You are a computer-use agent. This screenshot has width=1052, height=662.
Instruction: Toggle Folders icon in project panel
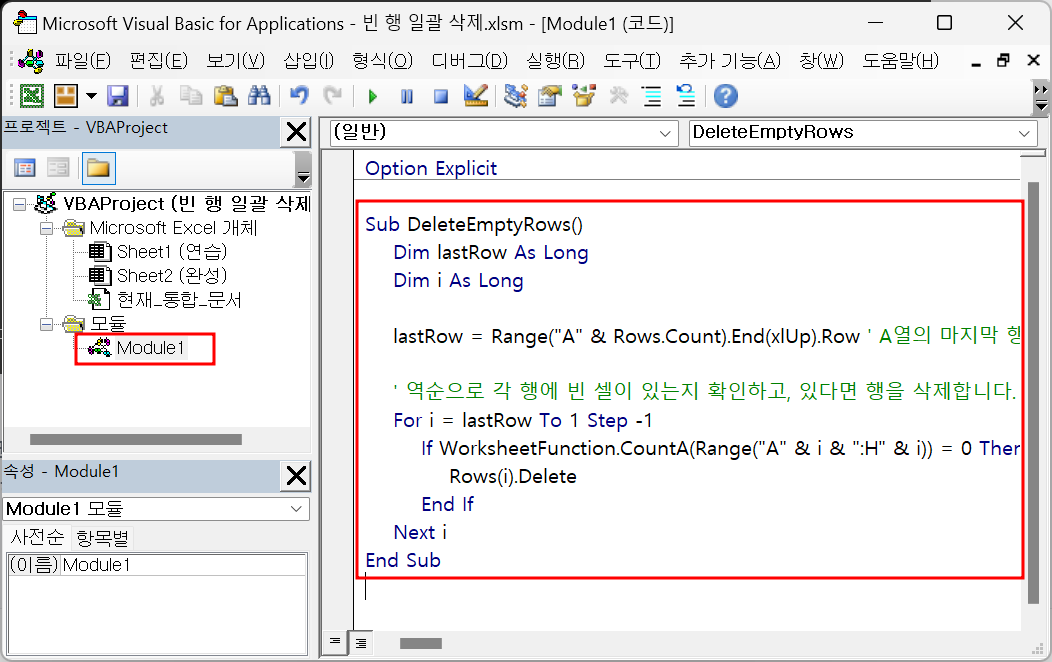99,168
